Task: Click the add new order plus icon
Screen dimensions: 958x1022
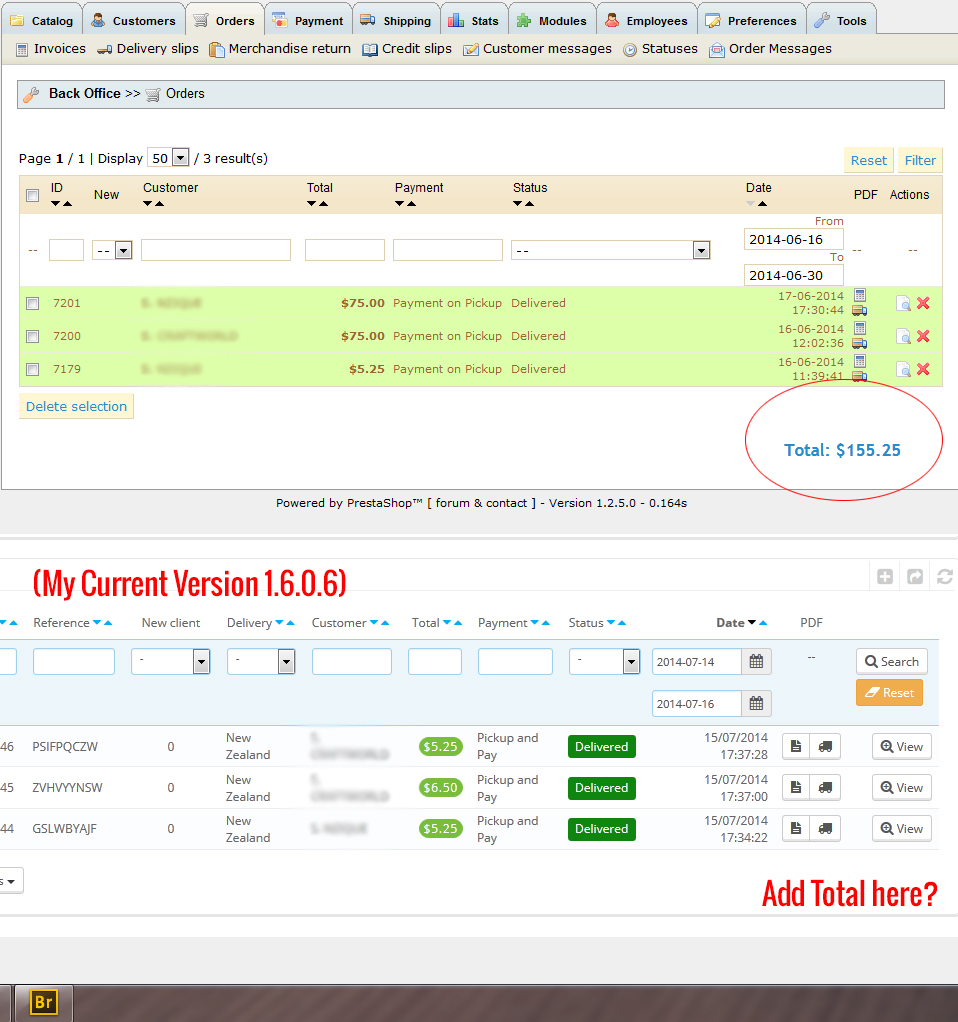Action: (x=885, y=577)
